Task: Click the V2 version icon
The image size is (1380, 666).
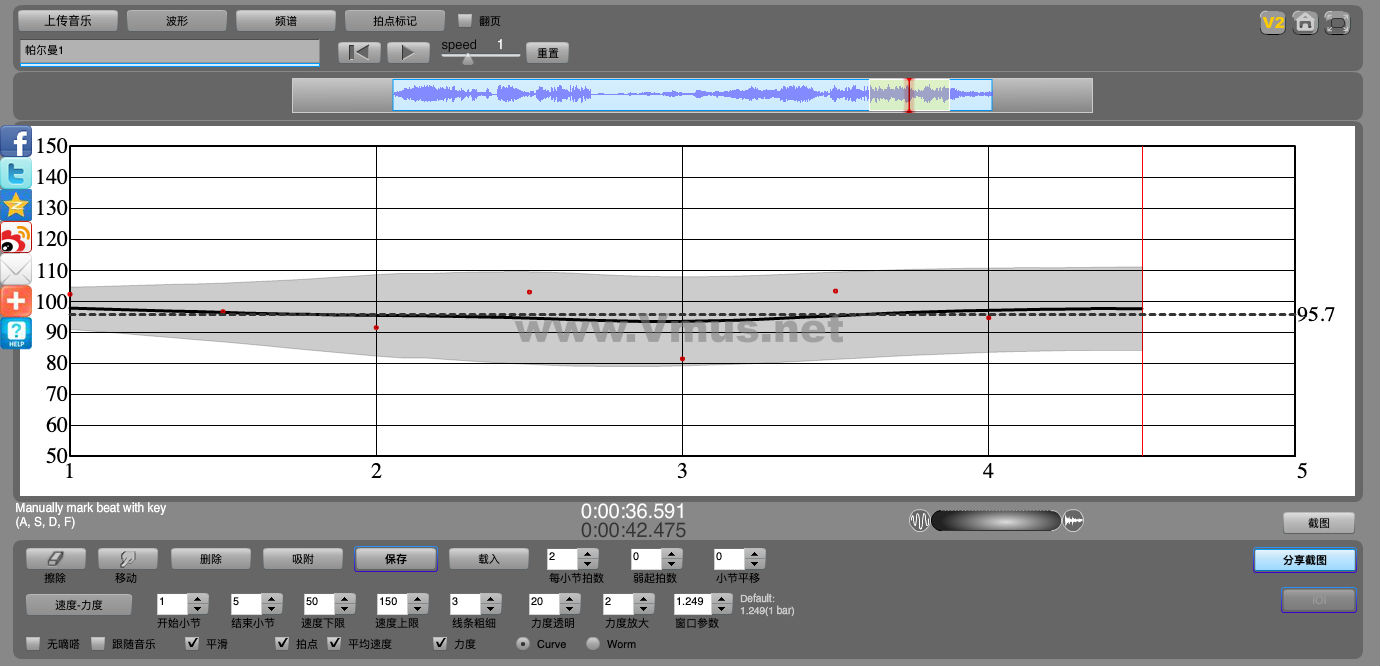Action: 1272,23
